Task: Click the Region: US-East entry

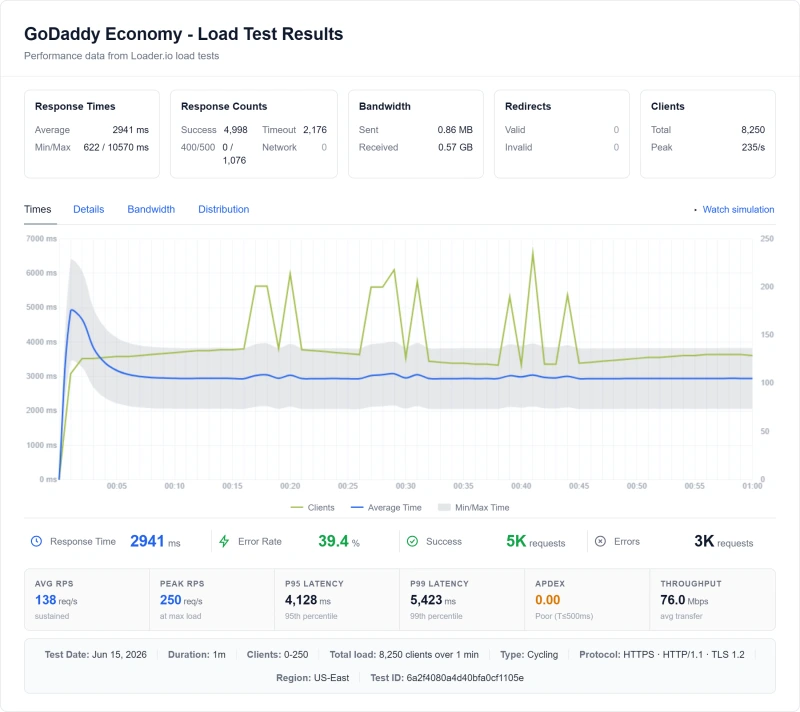Action: click(313, 678)
